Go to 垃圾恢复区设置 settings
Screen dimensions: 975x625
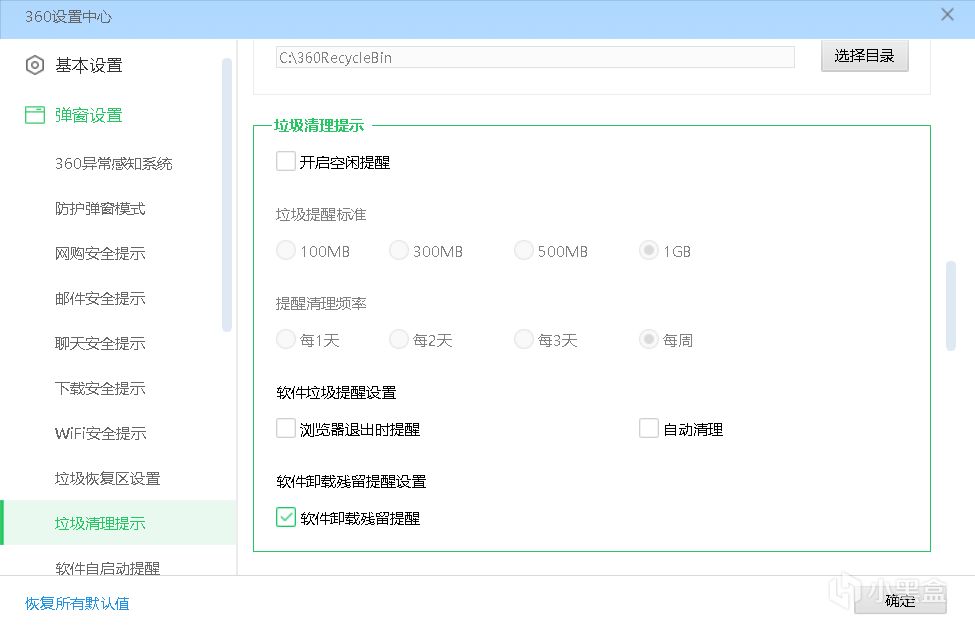(108, 478)
